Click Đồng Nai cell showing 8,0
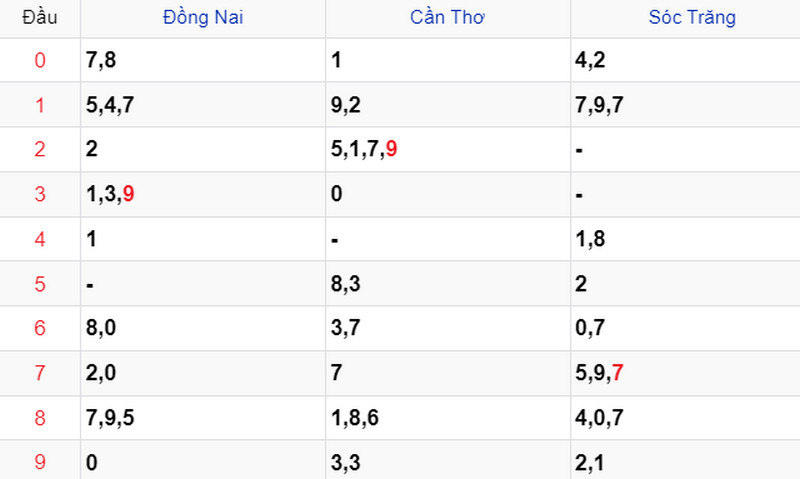This screenshot has height=479, width=800. click(203, 328)
